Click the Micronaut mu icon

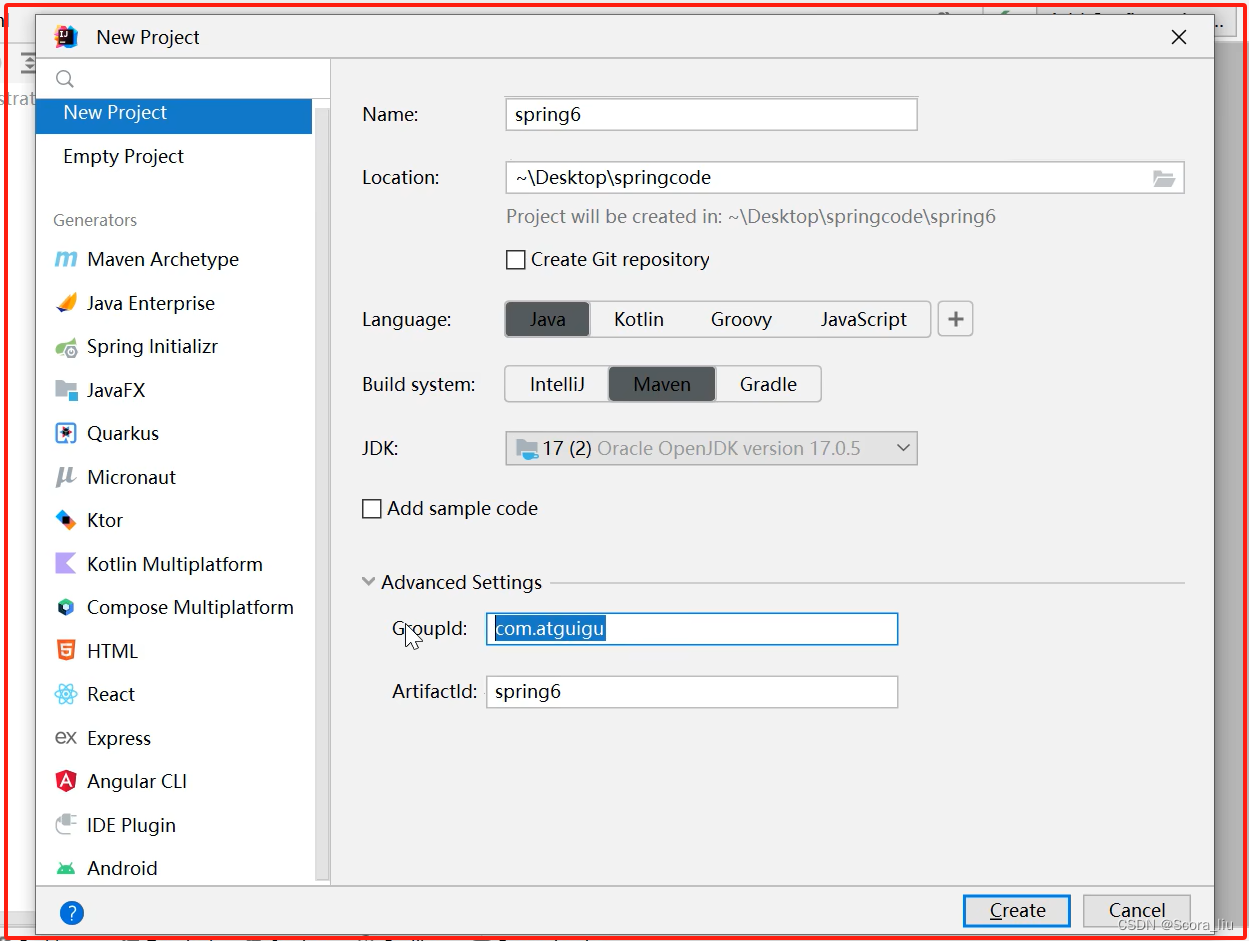(x=66, y=477)
